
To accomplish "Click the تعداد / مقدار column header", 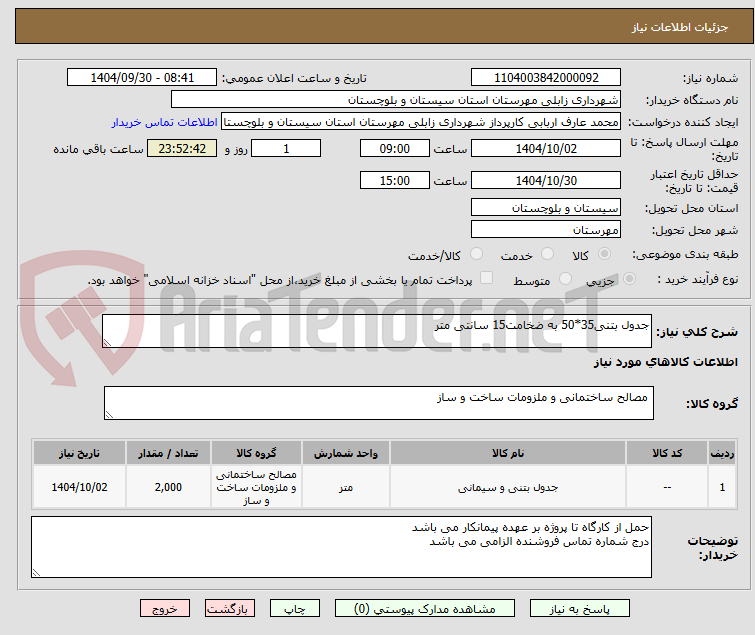I will 168,453.
